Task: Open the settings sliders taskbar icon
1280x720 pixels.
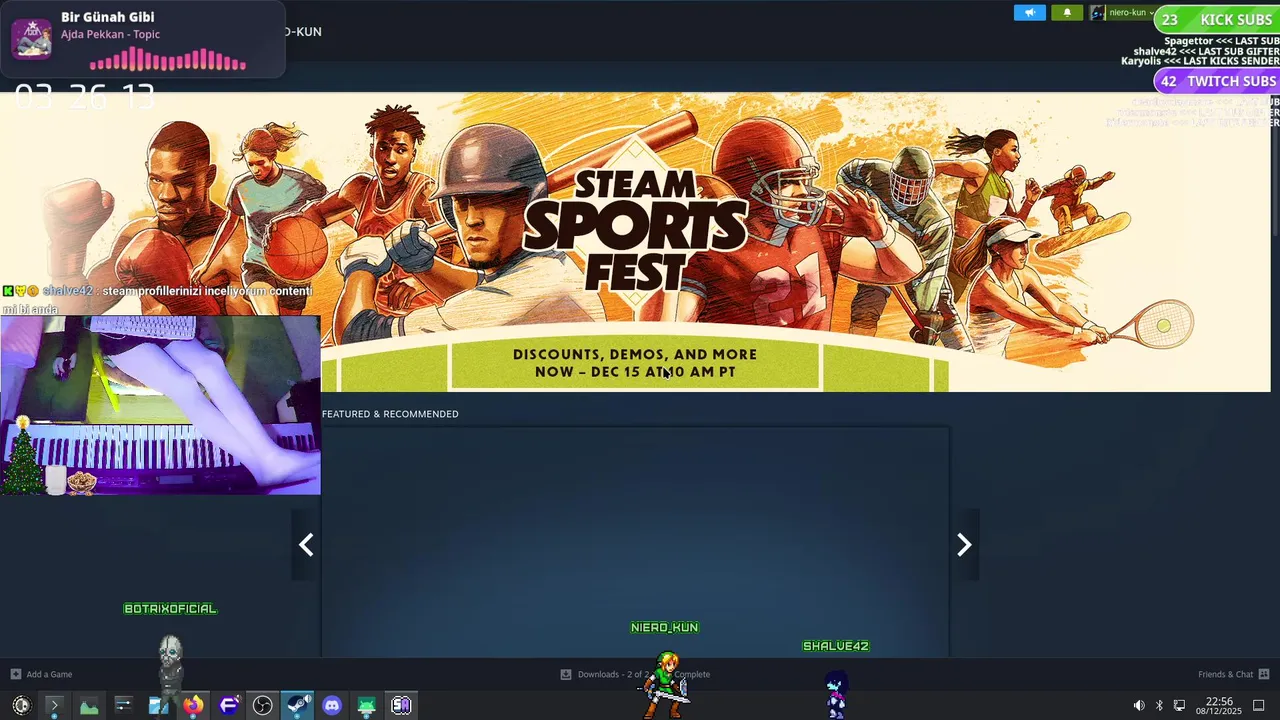Action: click(123, 705)
